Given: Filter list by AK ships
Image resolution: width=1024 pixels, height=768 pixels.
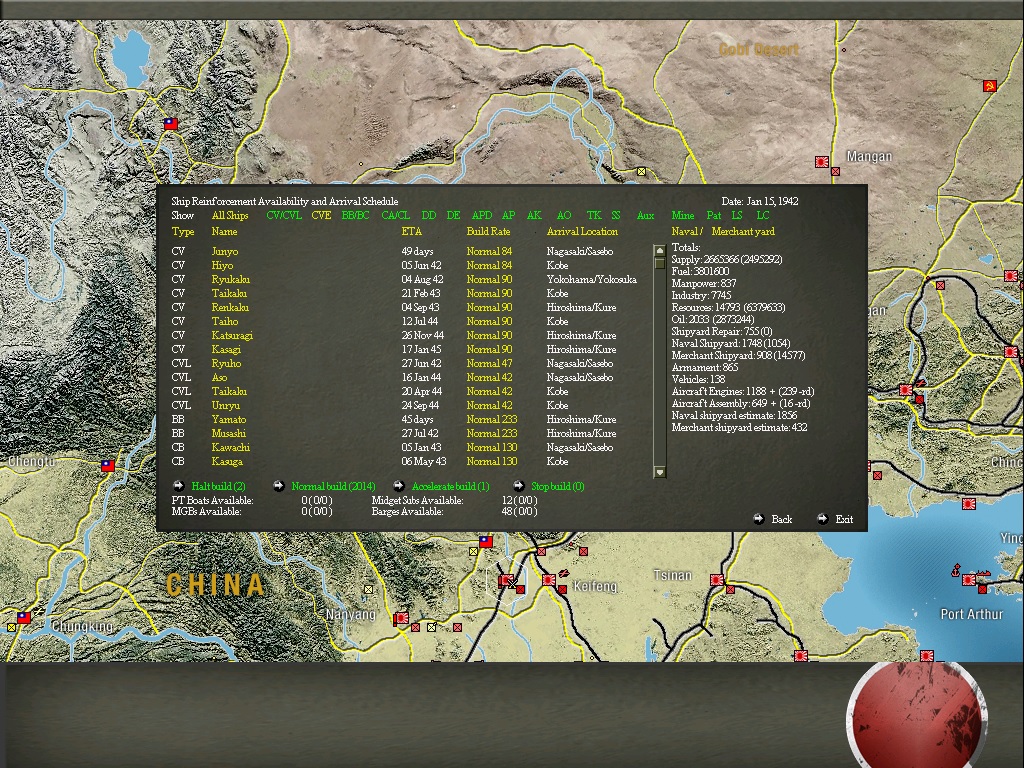Looking at the screenshot, I should (x=534, y=215).
